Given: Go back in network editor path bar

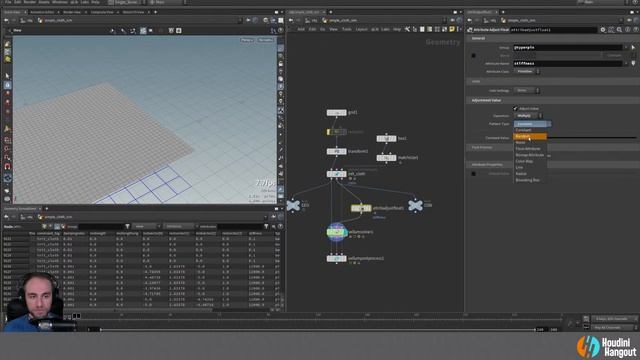Looking at the screenshot, I should pyautogui.click(x=291, y=20).
